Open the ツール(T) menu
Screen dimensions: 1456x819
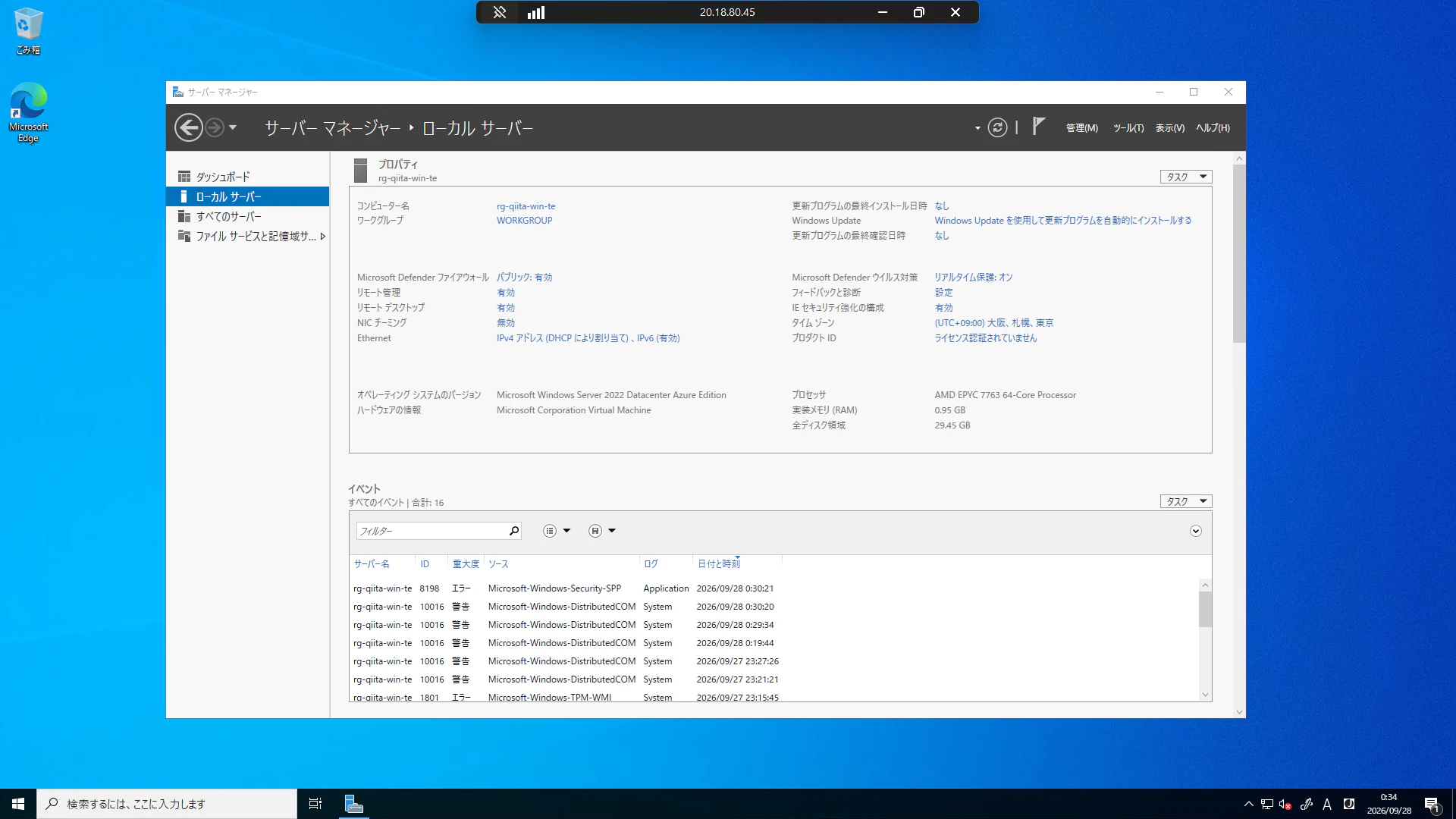(1128, 128)
